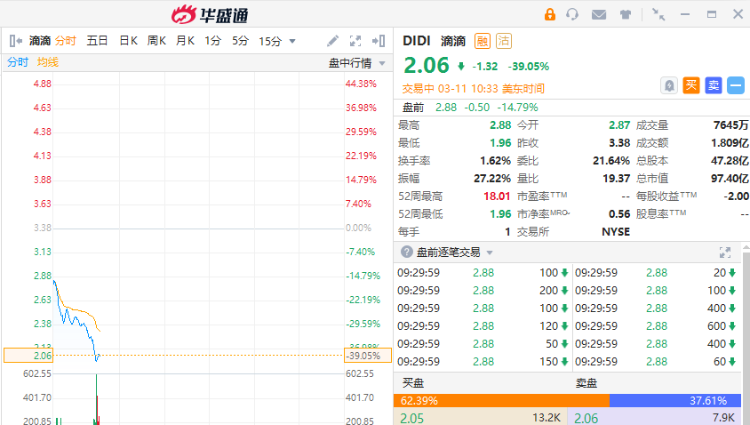
Task: Click the blue 卖 sell button
Action: pos(713,86)
